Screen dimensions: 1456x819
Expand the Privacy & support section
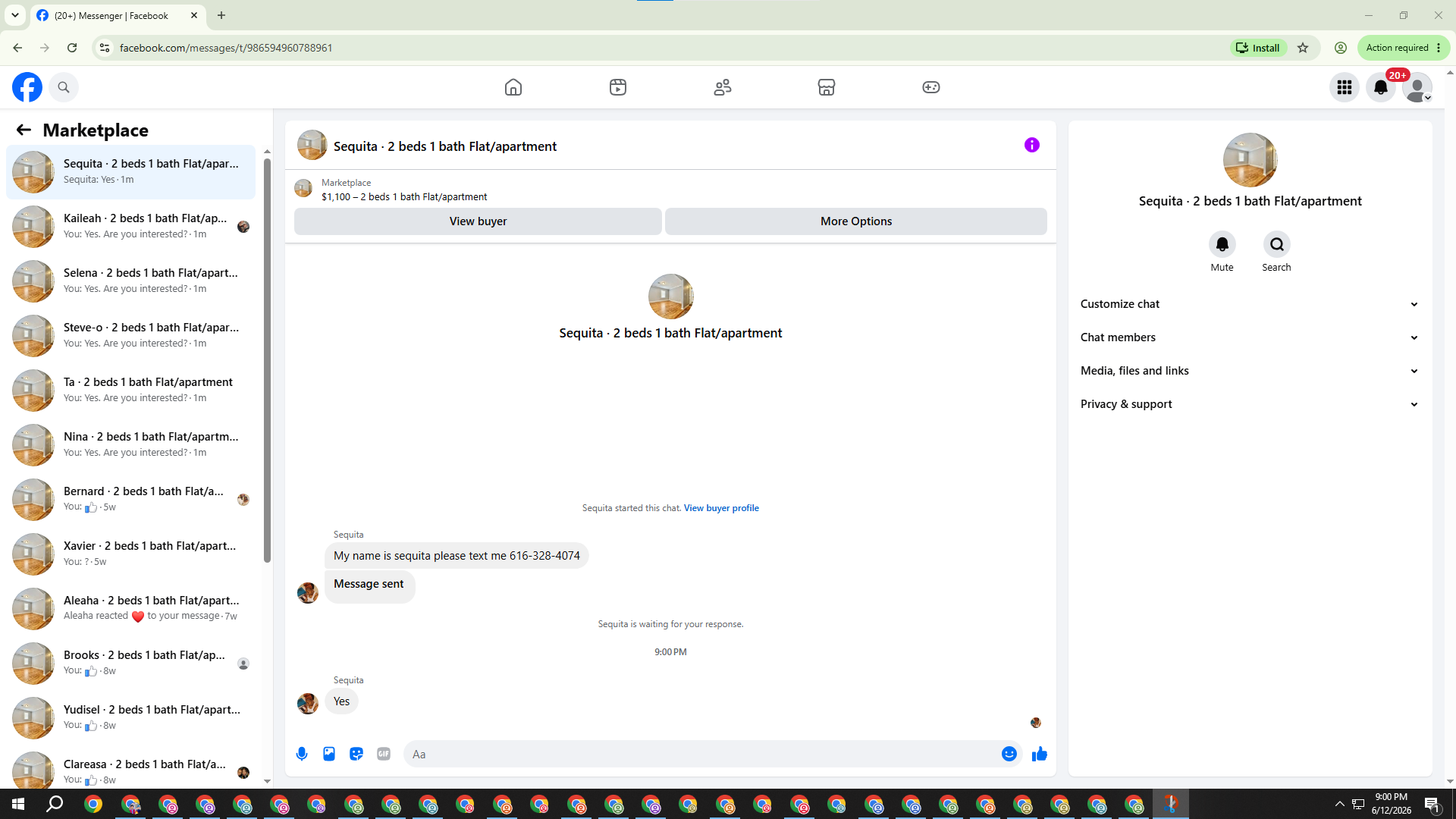(1250, 404)
